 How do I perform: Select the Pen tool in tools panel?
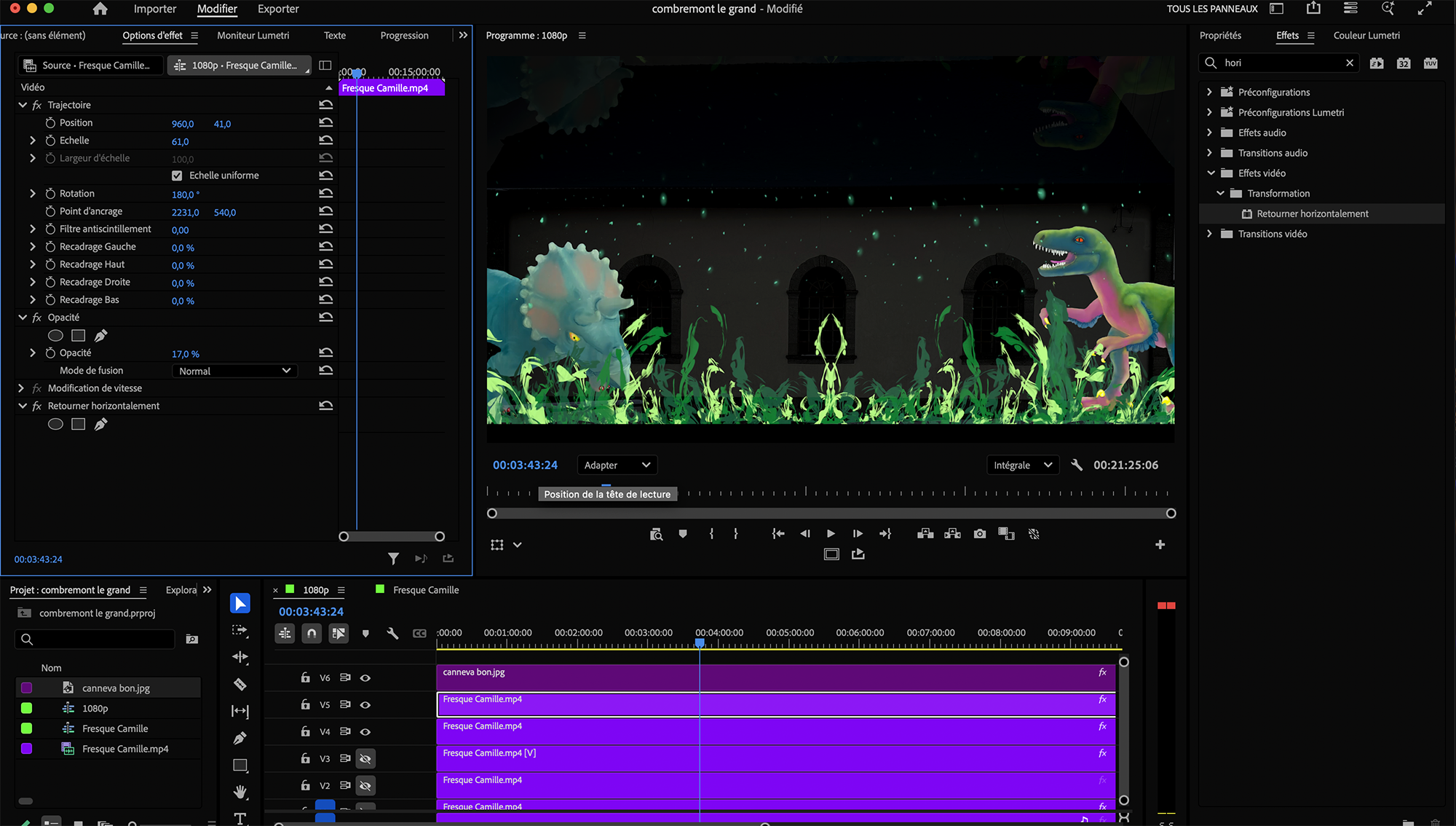click(x=240, y=738)
